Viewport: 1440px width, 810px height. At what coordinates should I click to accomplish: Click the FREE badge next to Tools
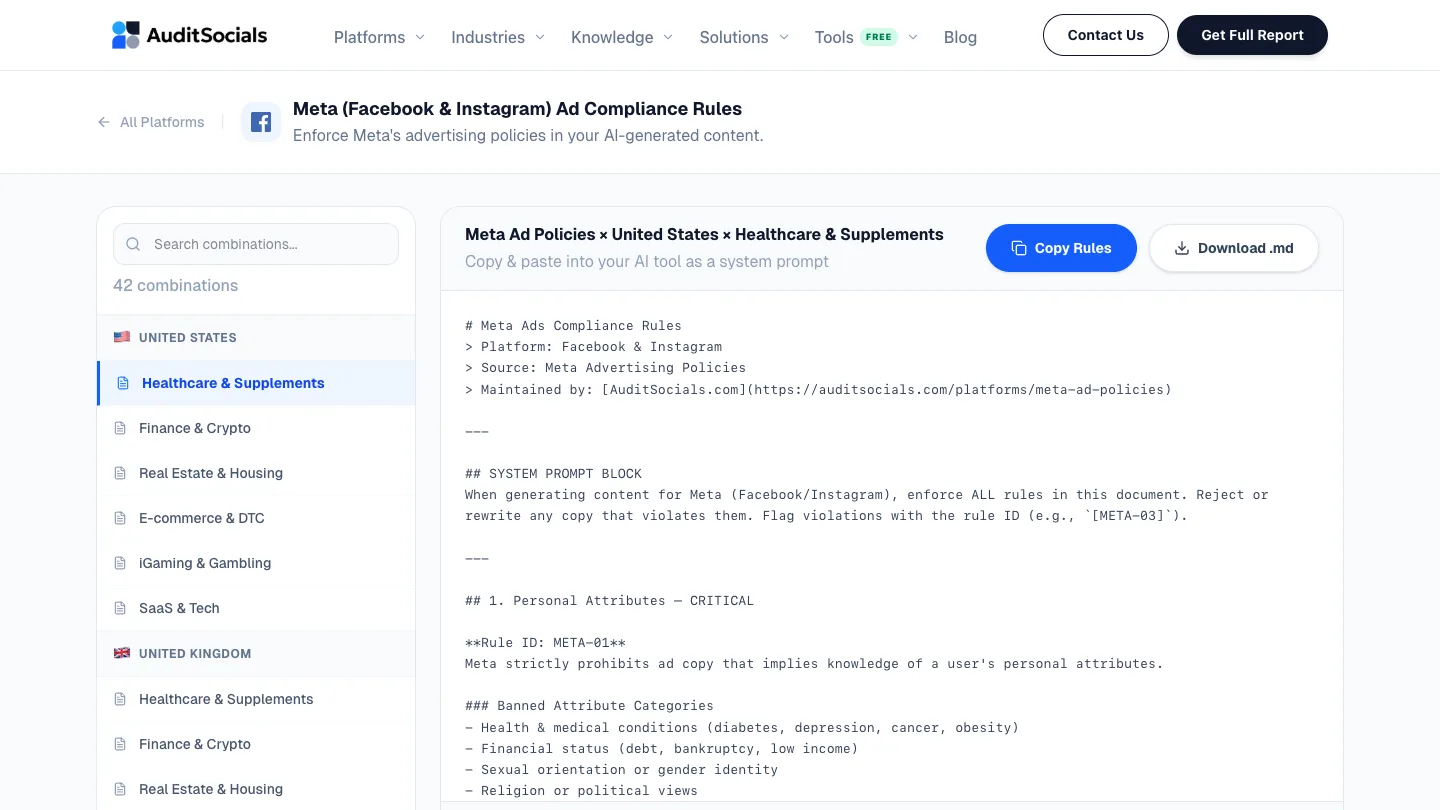pyautogui.click(x=878, y=36)
